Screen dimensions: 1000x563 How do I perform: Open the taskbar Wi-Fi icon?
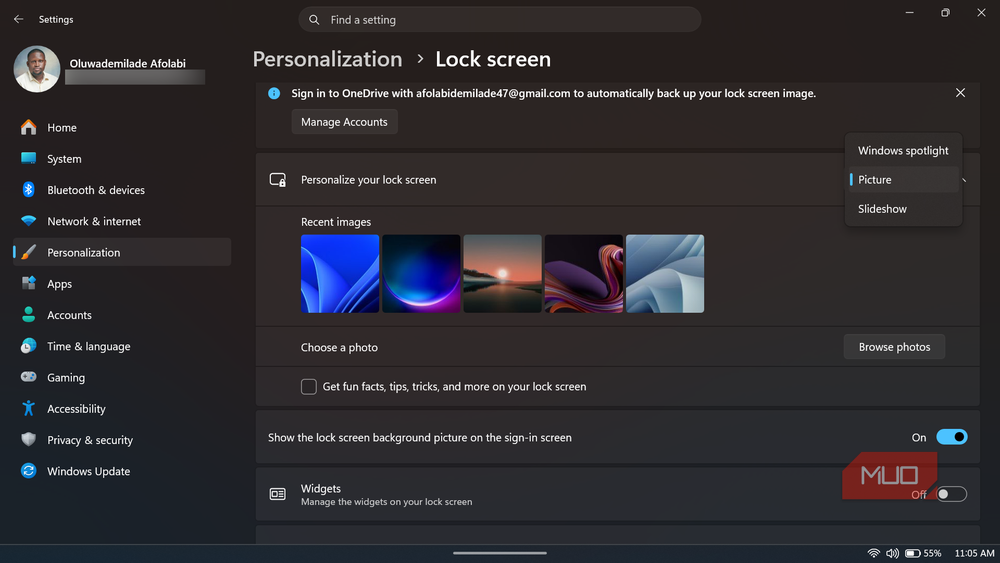click(x=874, y=553)
